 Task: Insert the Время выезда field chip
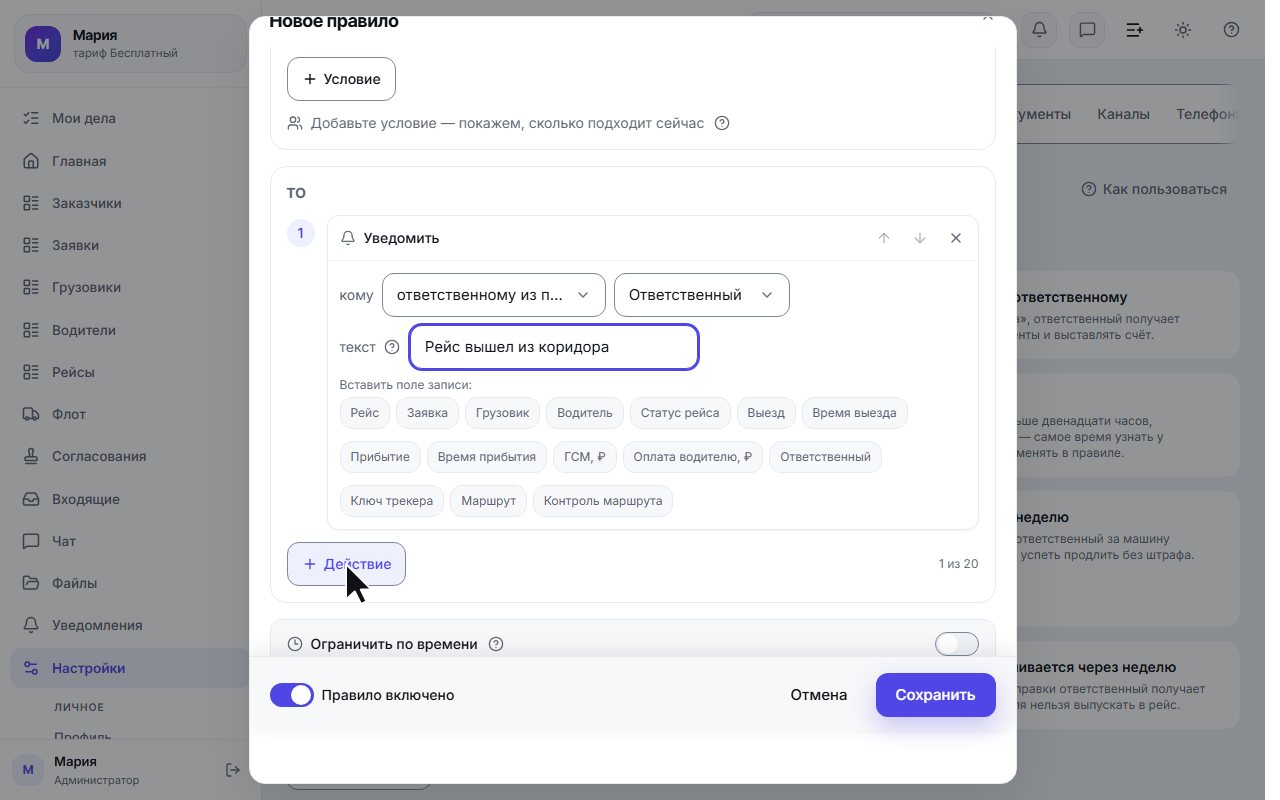[x=855, y=413]
